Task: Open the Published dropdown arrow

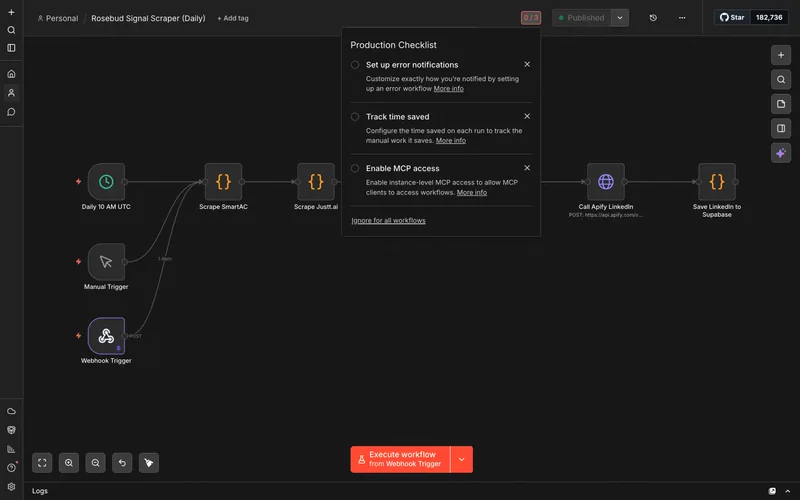Action: pos(620,18)
